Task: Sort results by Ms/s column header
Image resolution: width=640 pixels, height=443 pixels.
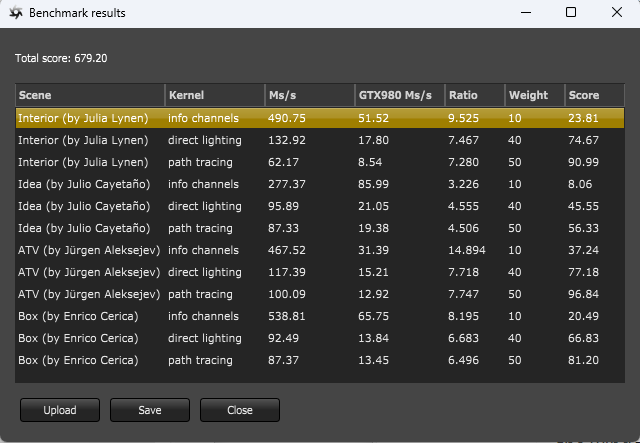Action: pos(308,96)
